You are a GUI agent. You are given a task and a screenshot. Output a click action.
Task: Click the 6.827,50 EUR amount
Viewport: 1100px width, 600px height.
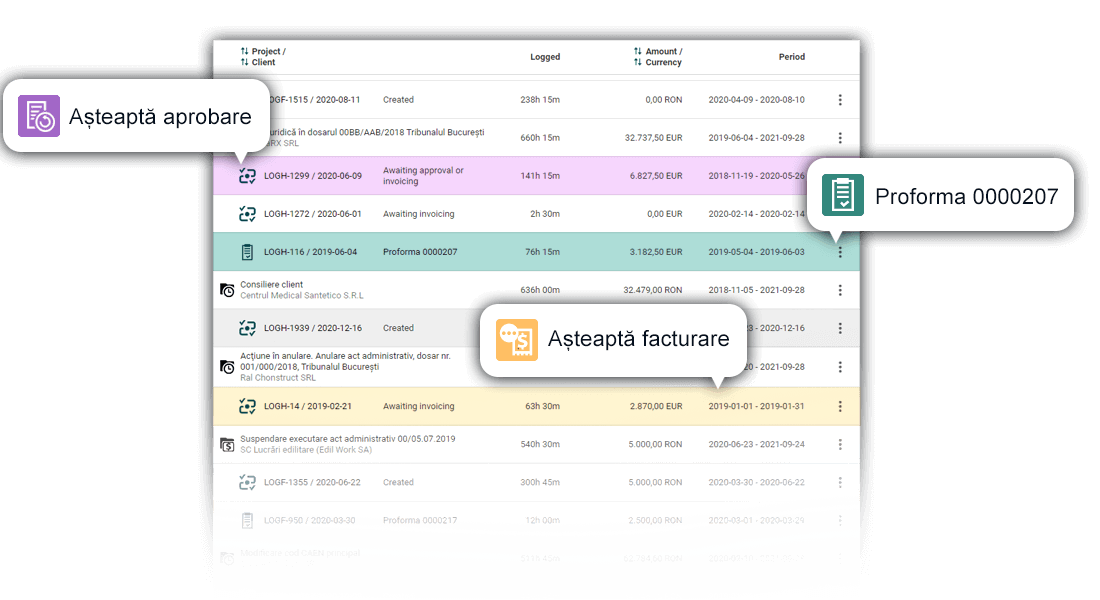656,176
